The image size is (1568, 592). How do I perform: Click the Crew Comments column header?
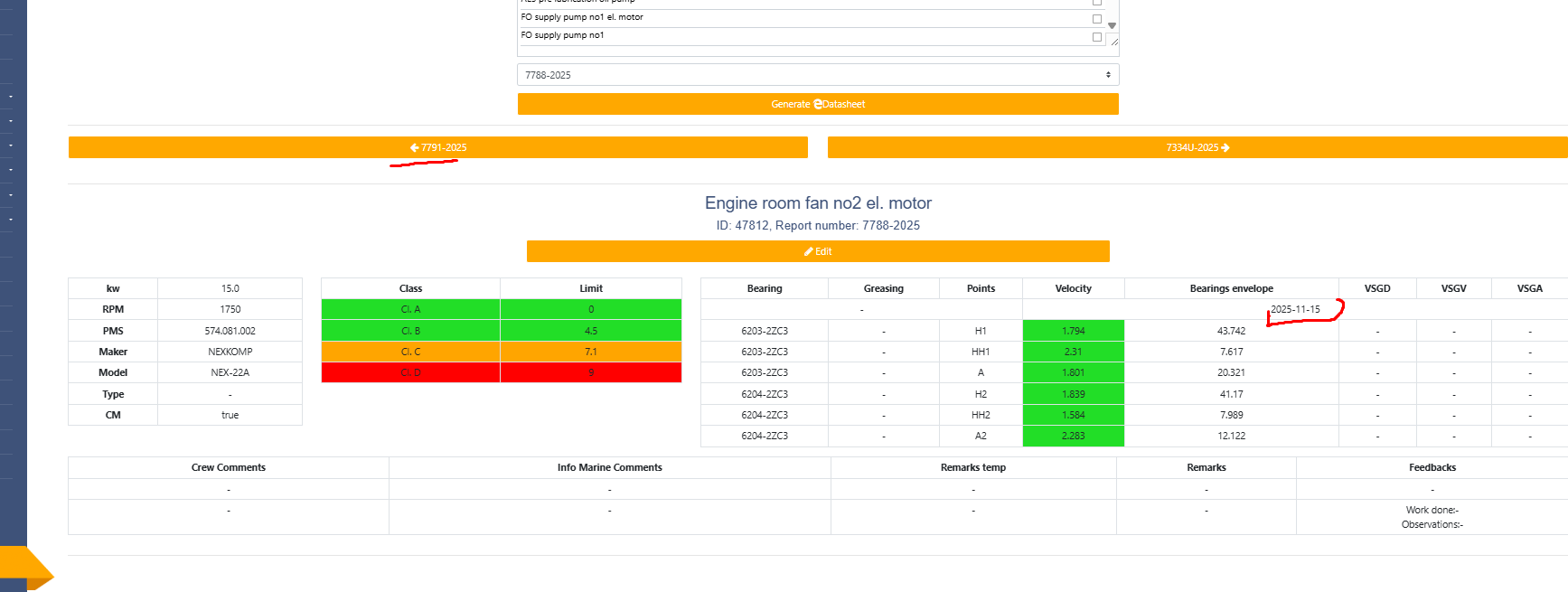(228, 467)
